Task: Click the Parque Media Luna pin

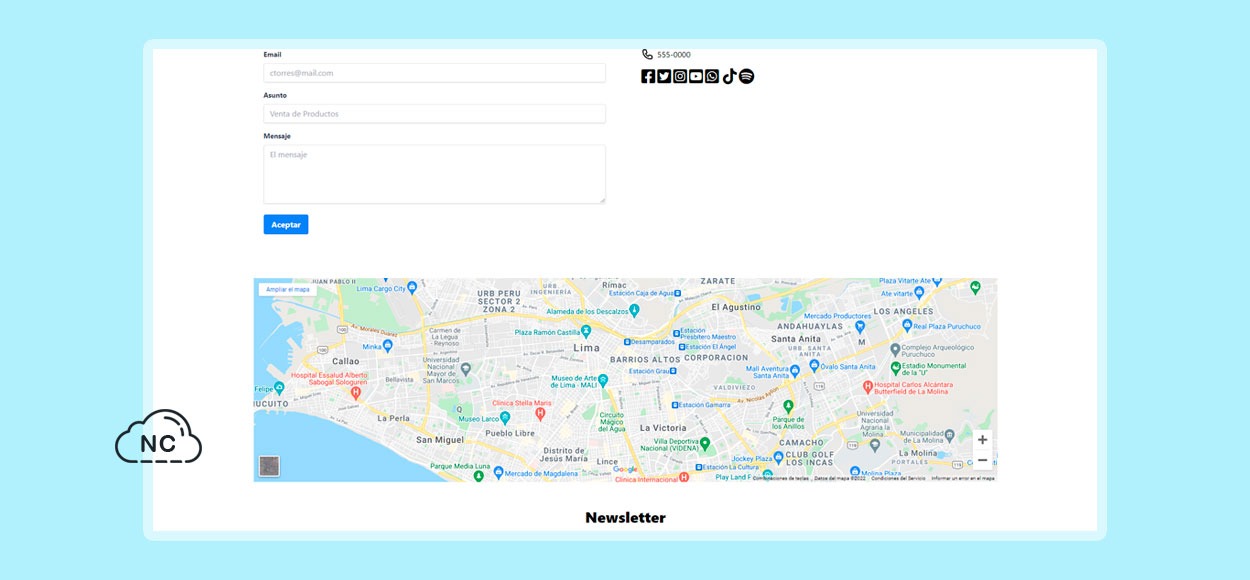Action: coord(477,475)
